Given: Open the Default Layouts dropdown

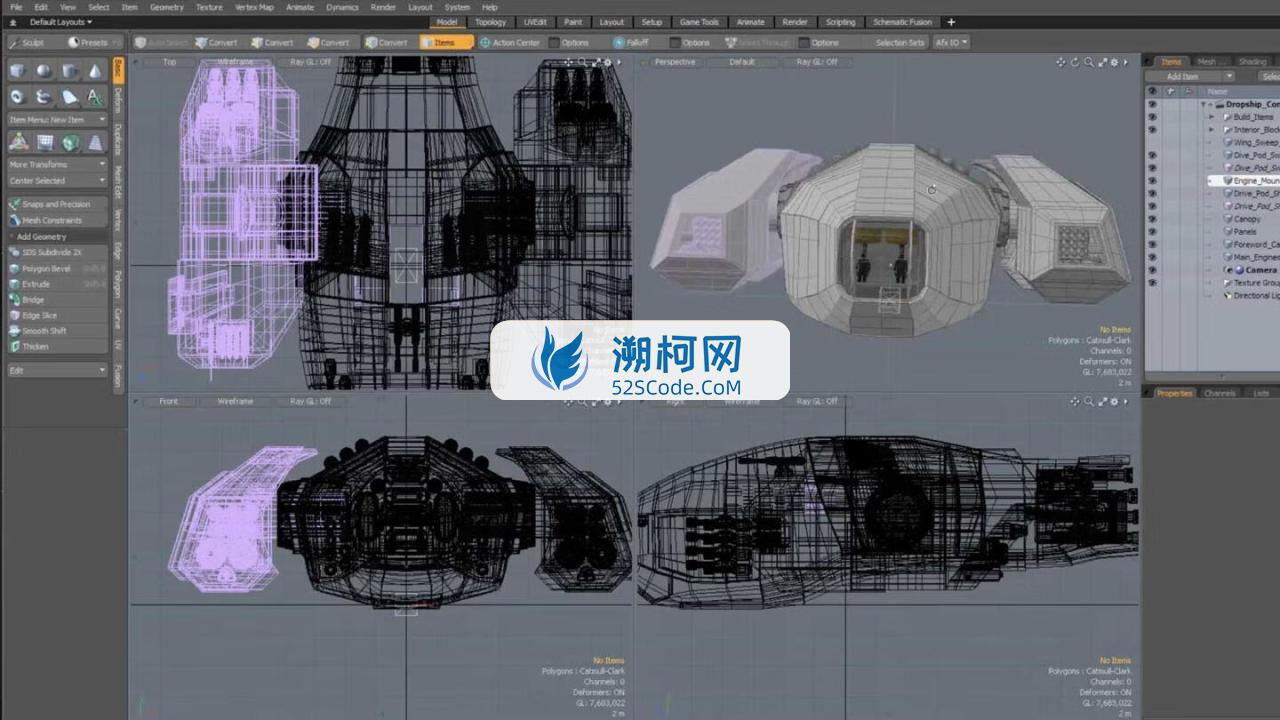Looking at the screenshot, I should 59,22.
